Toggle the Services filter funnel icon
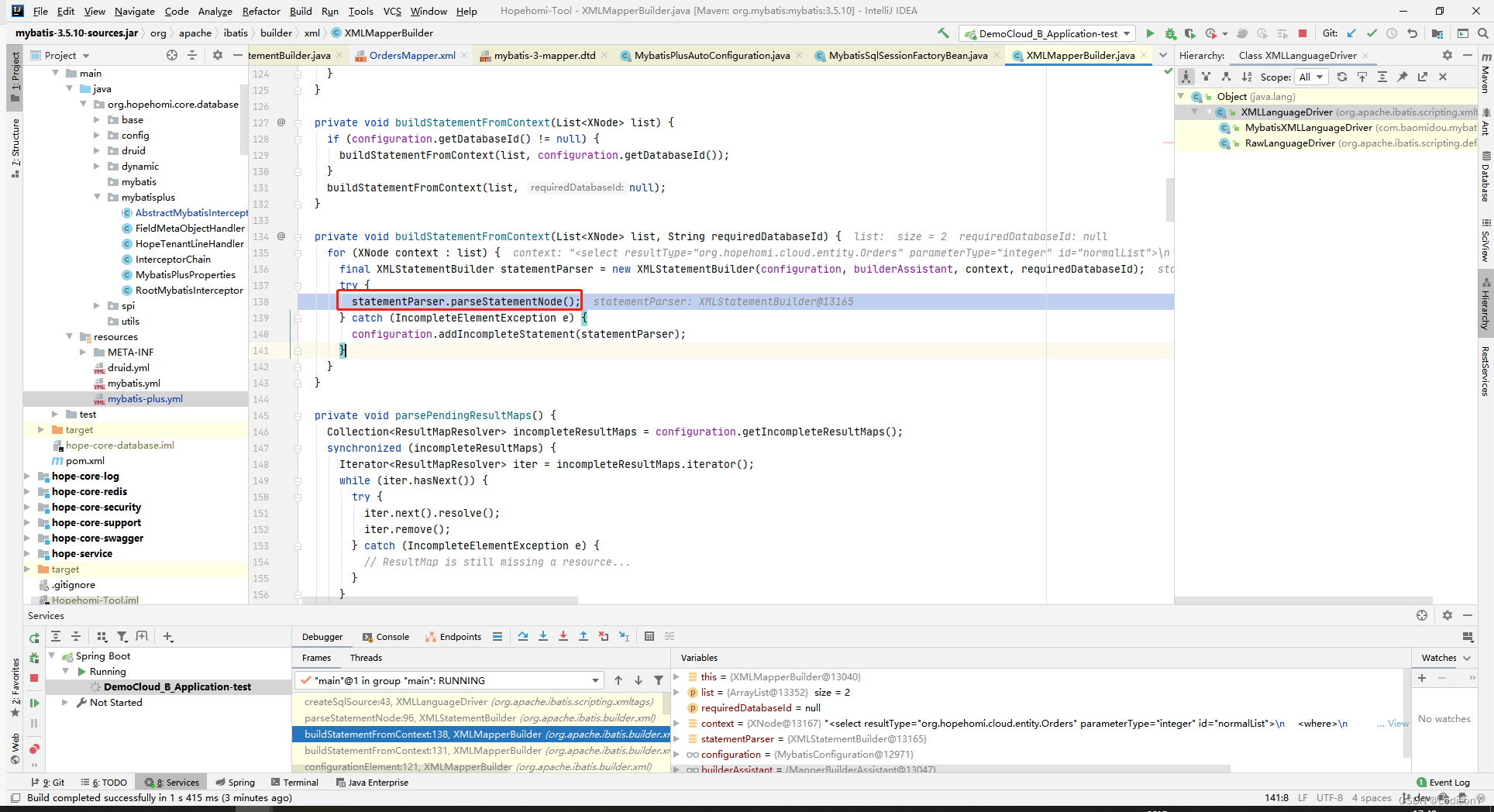The image size is (1494, 812). coord(122,637)
